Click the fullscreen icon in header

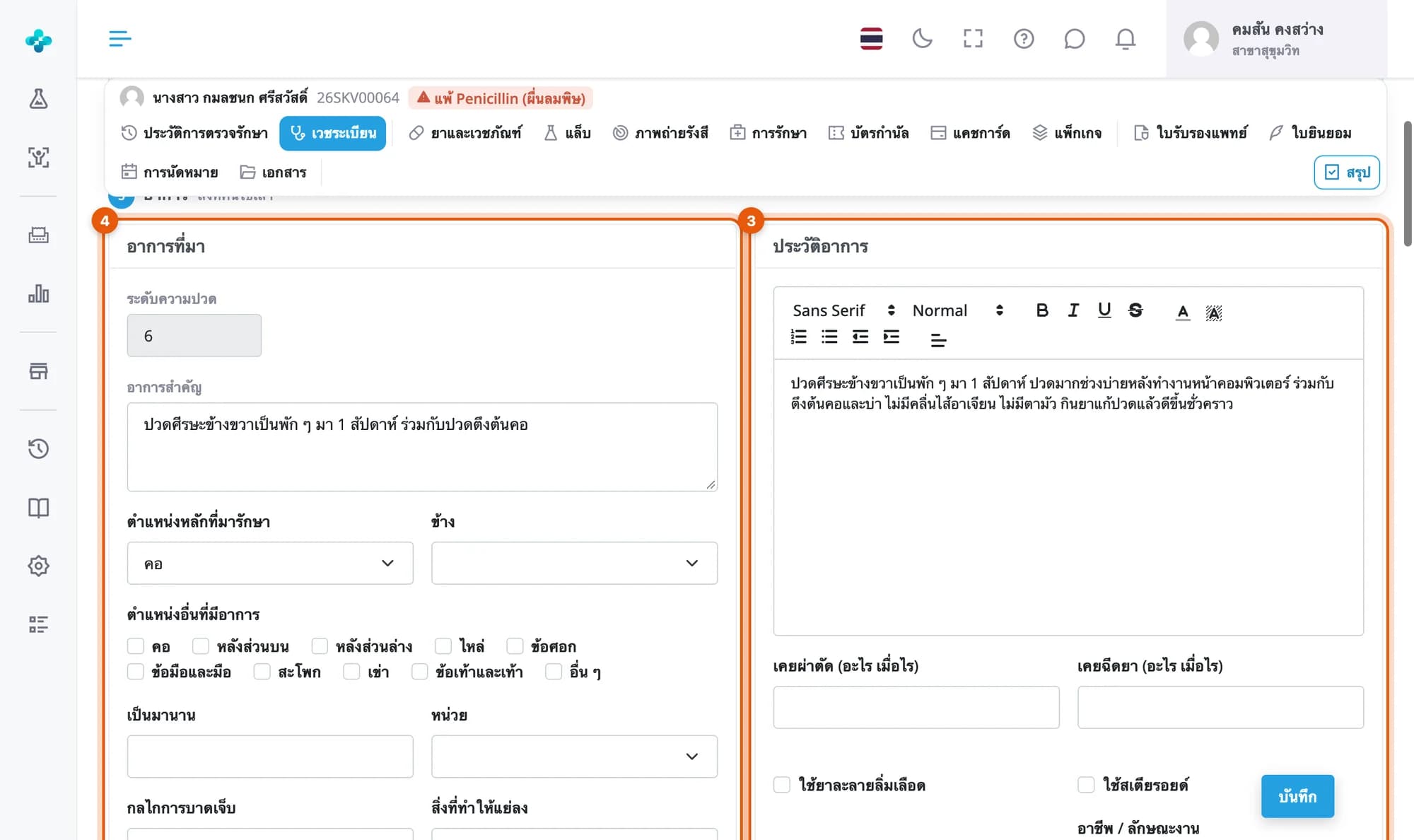pyautogui.click(x=973, y=38)
